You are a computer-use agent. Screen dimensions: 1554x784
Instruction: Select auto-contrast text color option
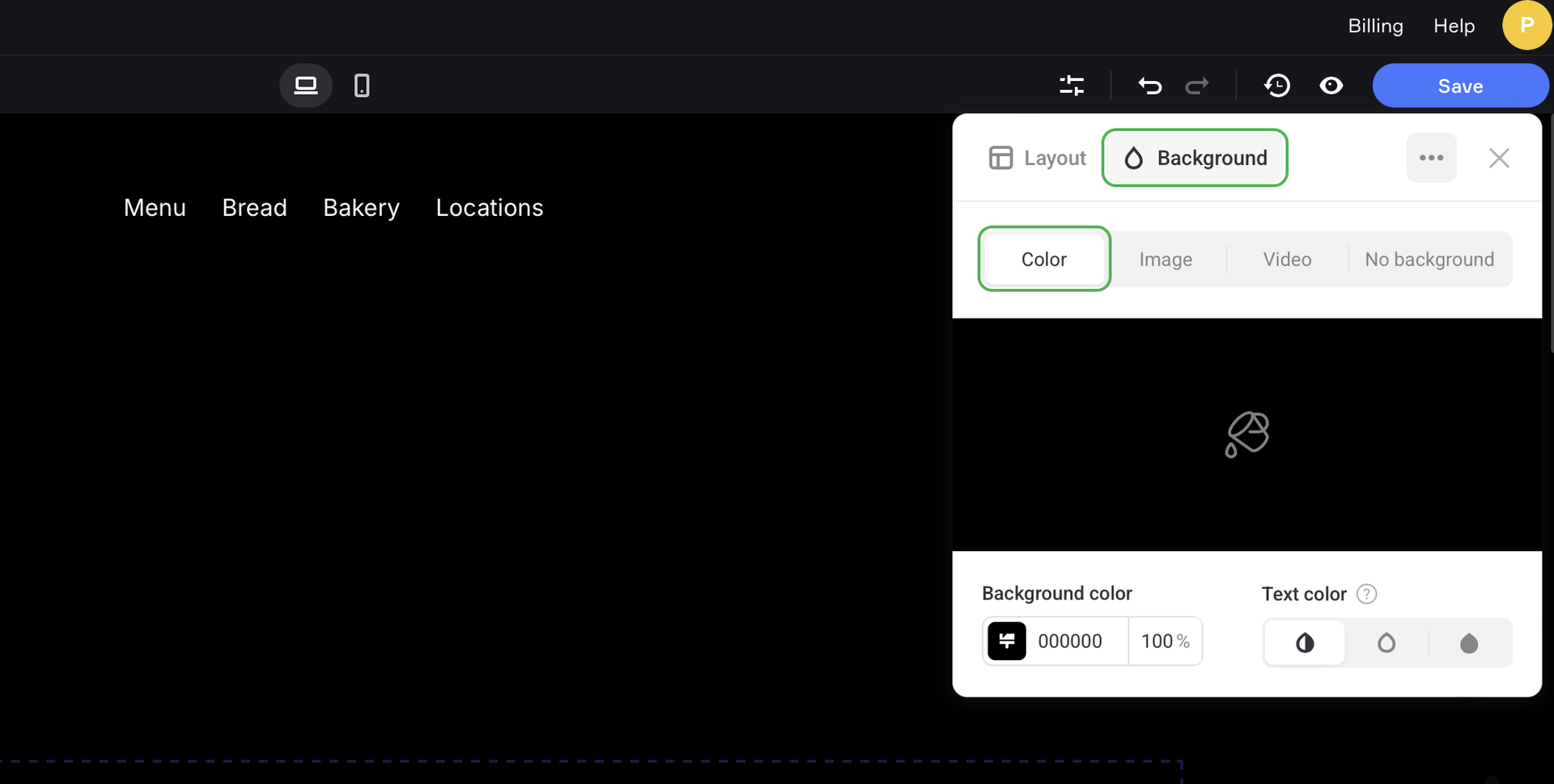(x=1305, y=643)
